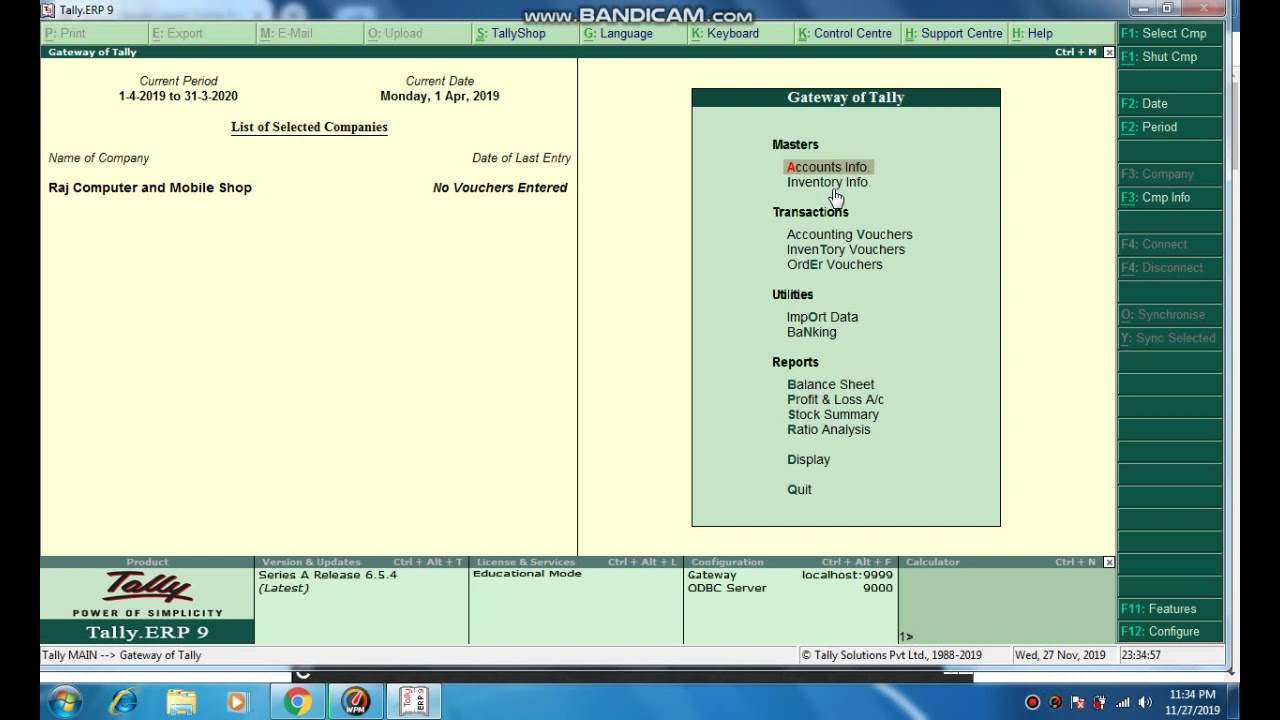Click the License & Services panel header
The width and height of the screenshot is (1280, 720).
[576, 562]
